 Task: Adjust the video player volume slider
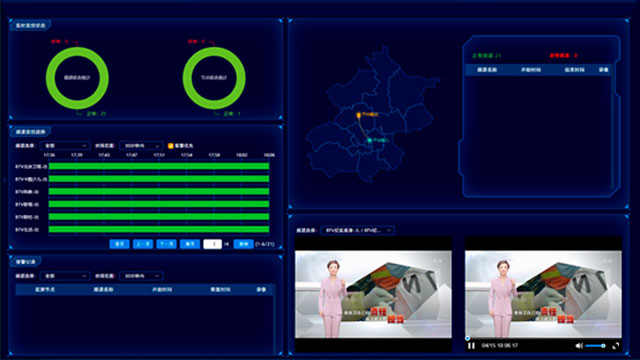tap(596, 346)
